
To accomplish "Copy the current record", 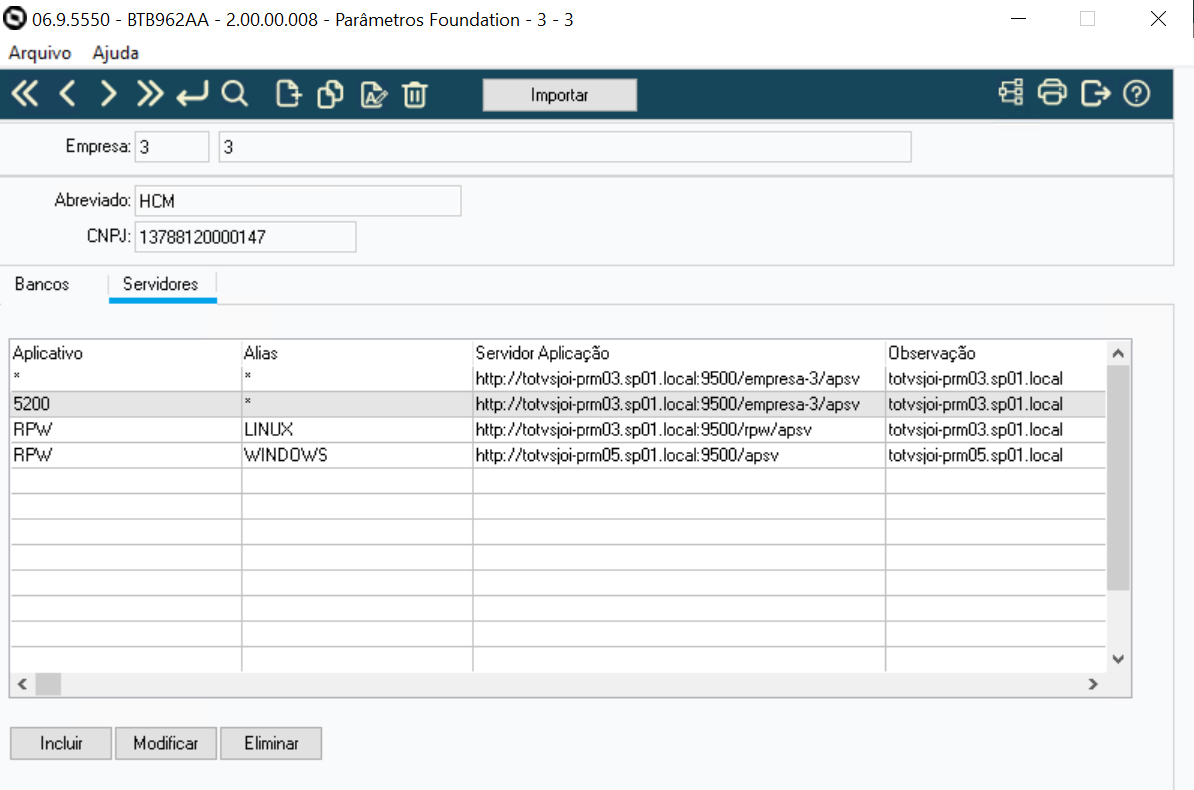I will click(x=330, y=93).
